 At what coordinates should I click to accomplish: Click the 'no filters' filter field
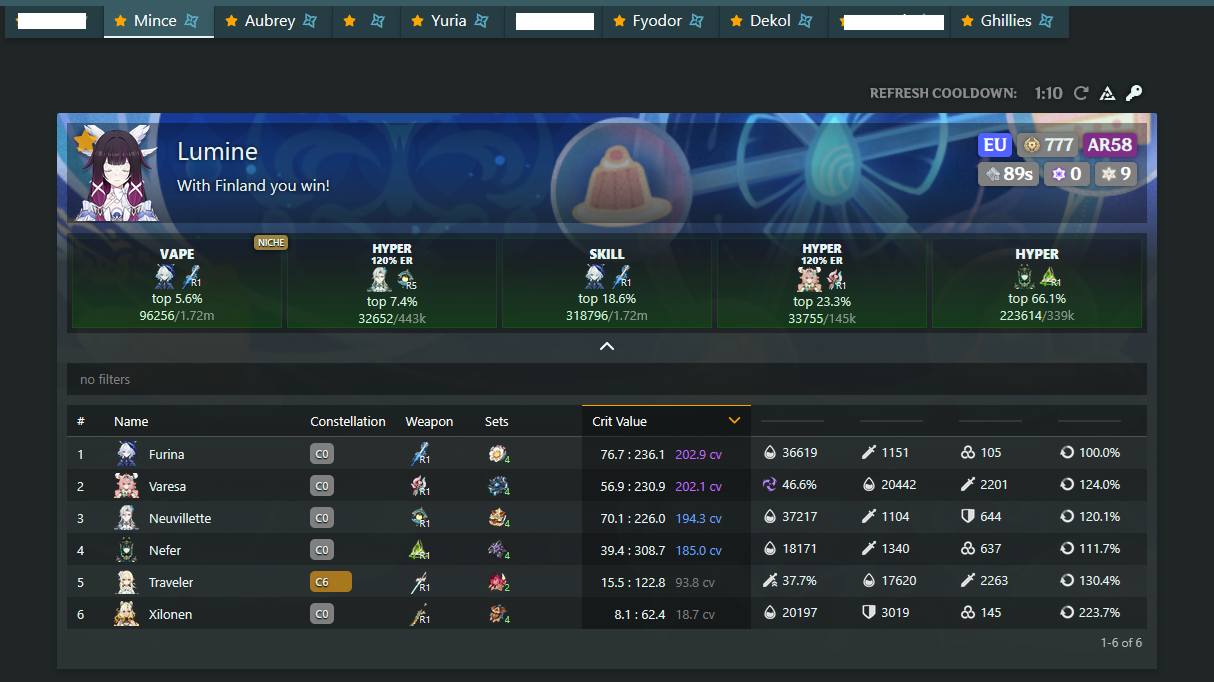tap(607, 379)
